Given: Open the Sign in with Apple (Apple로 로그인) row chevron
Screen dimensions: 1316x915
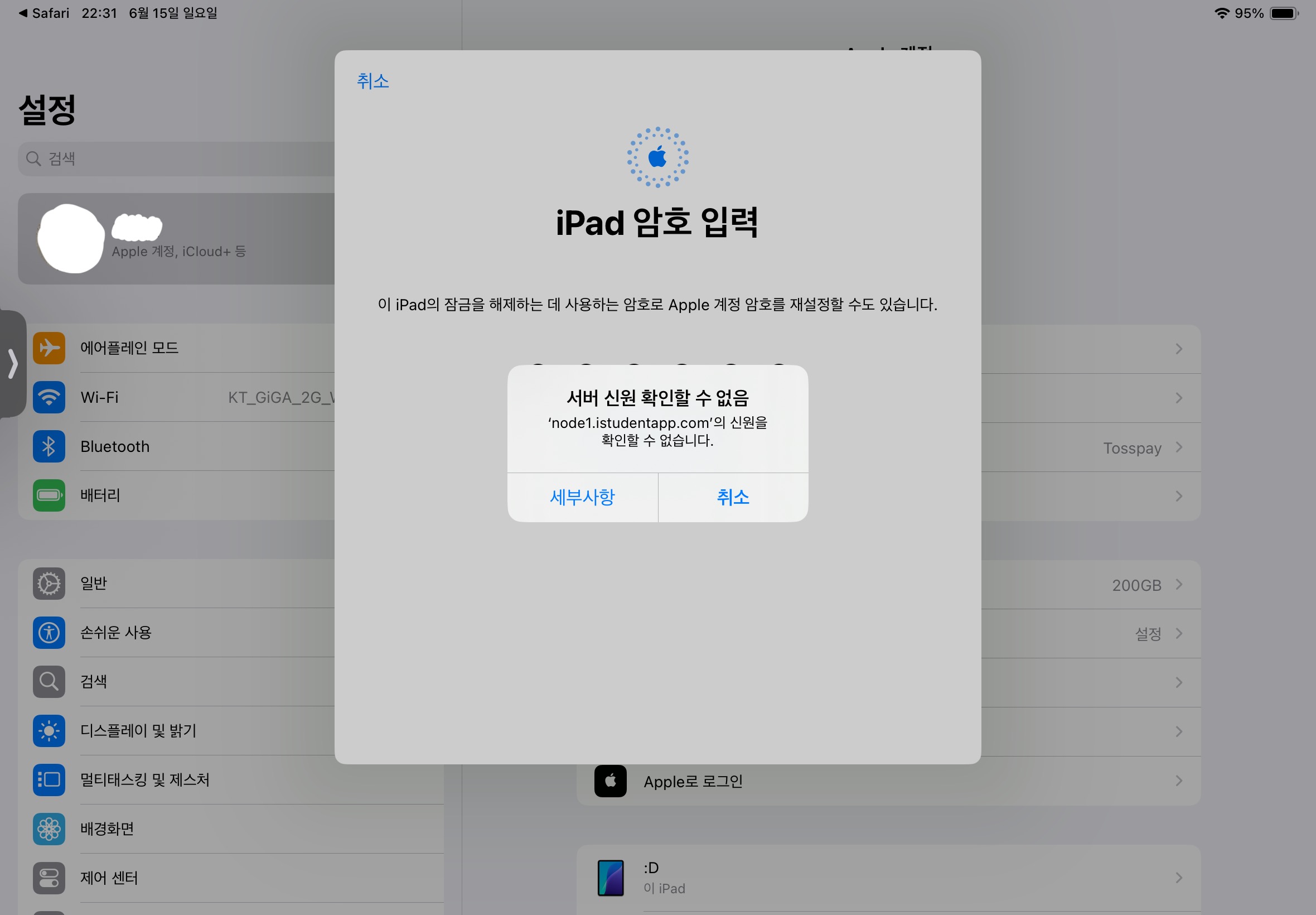Looking at the screenshot, I should pos(1178,781).
